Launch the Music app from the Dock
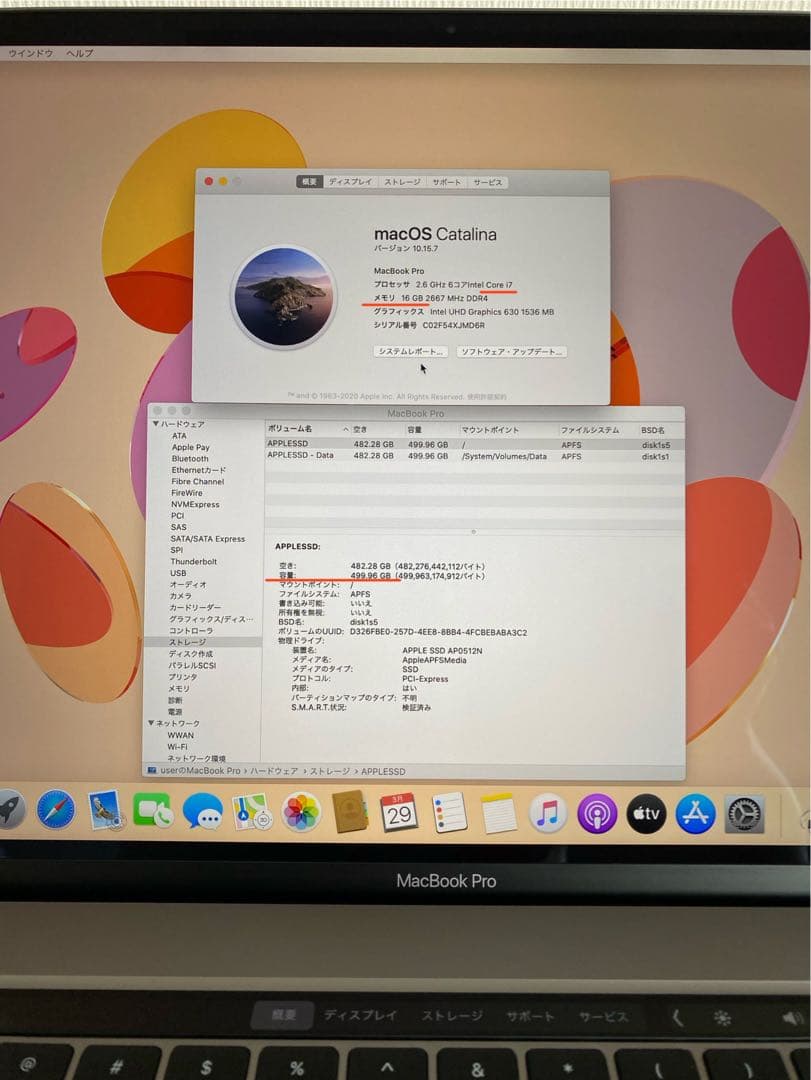This screenshot has height=1080, width=811. point(548,815)
